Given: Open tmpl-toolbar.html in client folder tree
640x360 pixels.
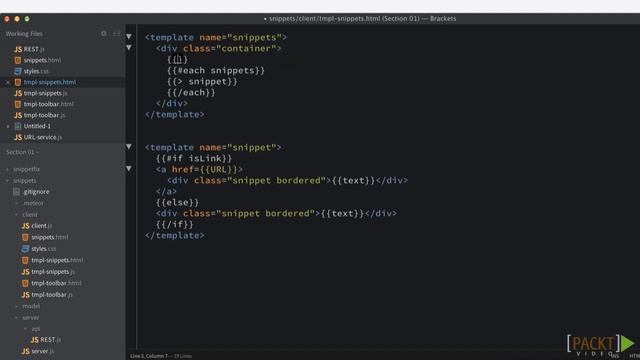Looking at the screenshot, I should point(56,283).
